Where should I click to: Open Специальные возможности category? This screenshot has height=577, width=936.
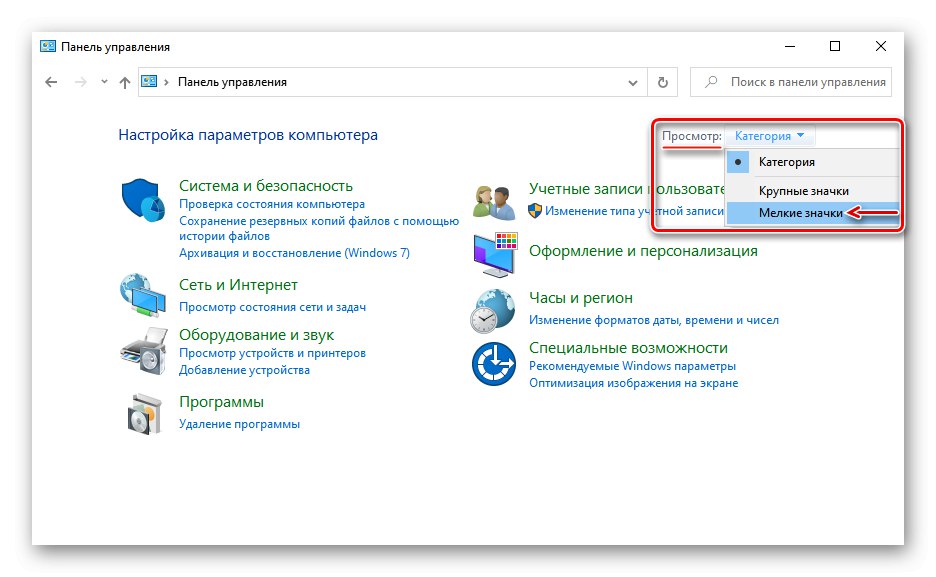click(628, 348)
